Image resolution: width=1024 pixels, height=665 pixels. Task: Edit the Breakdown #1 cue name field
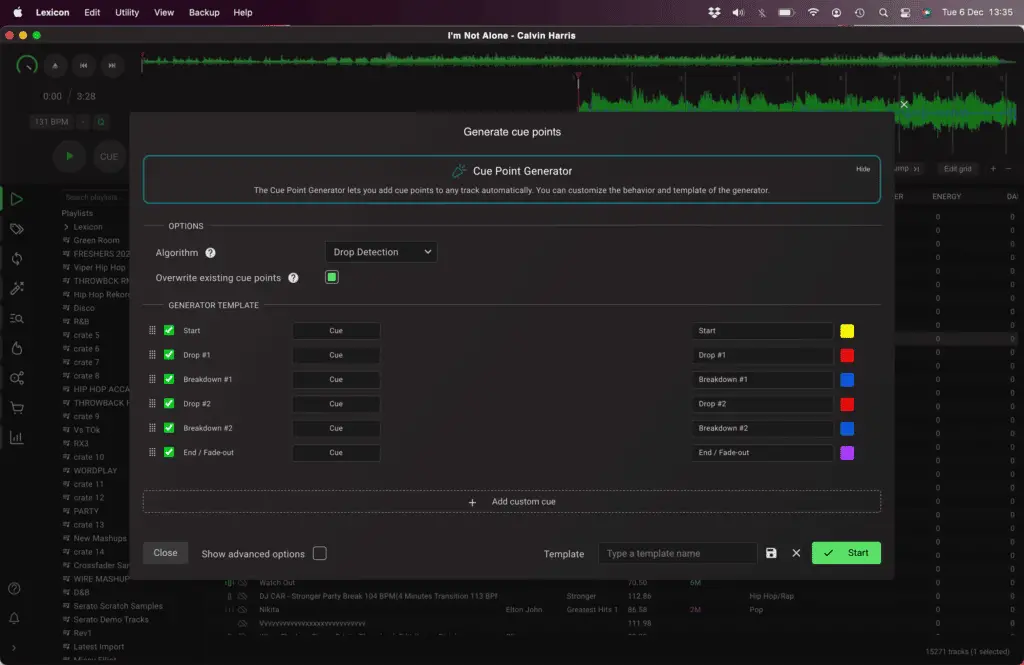point(762,380)
